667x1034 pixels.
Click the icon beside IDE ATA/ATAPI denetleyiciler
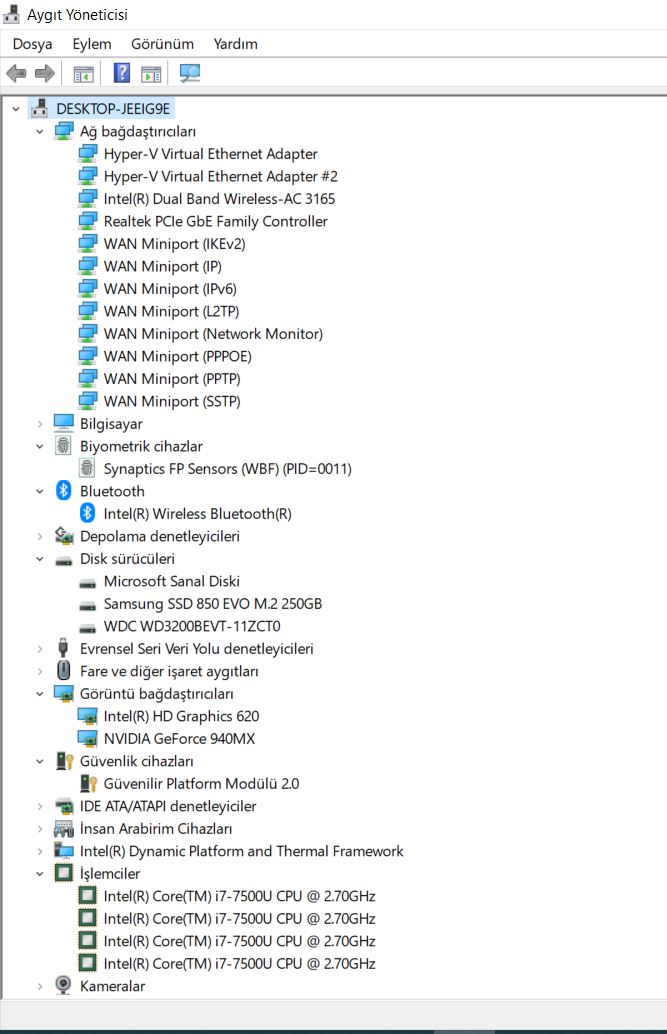pyautogui.click(x=63, y=806)
